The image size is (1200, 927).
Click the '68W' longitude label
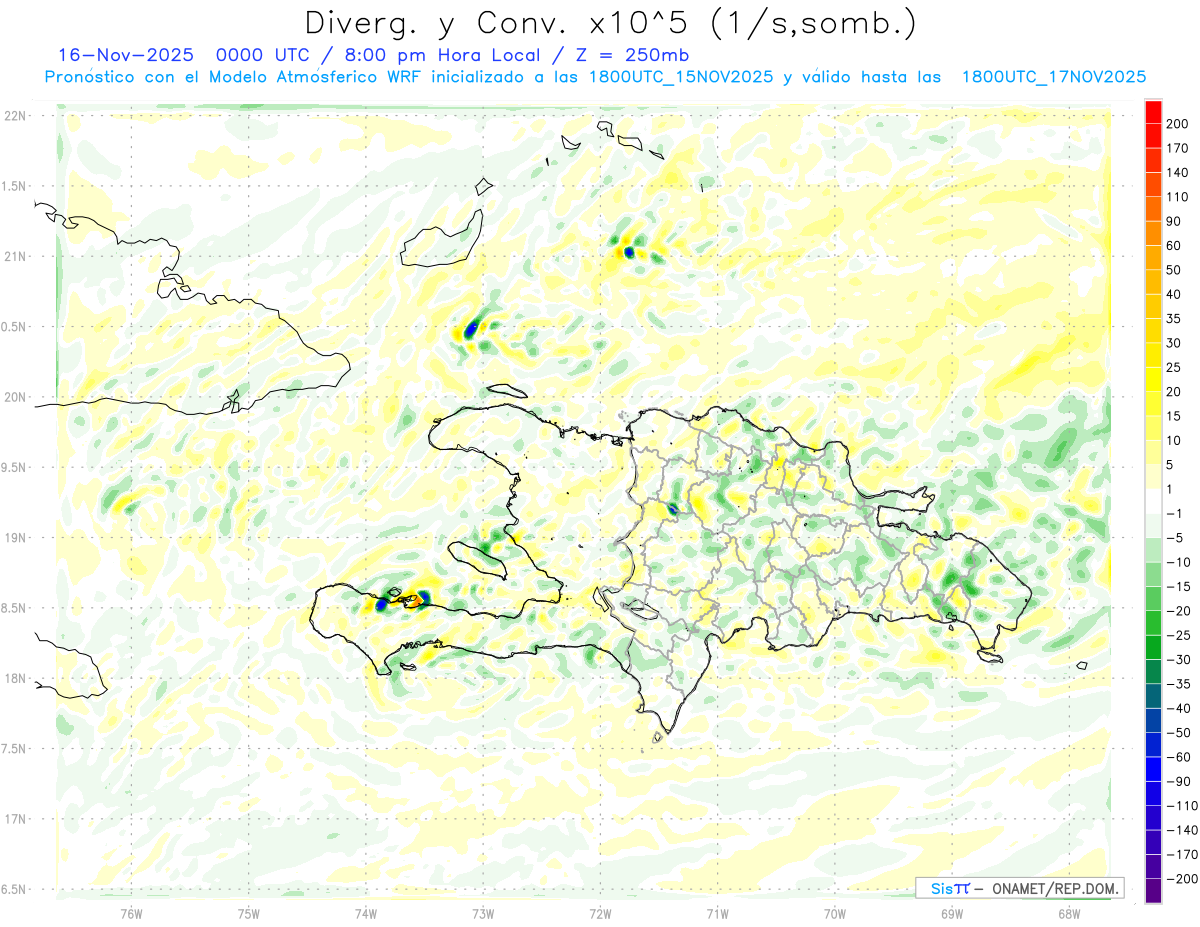tap(1069, 914)
